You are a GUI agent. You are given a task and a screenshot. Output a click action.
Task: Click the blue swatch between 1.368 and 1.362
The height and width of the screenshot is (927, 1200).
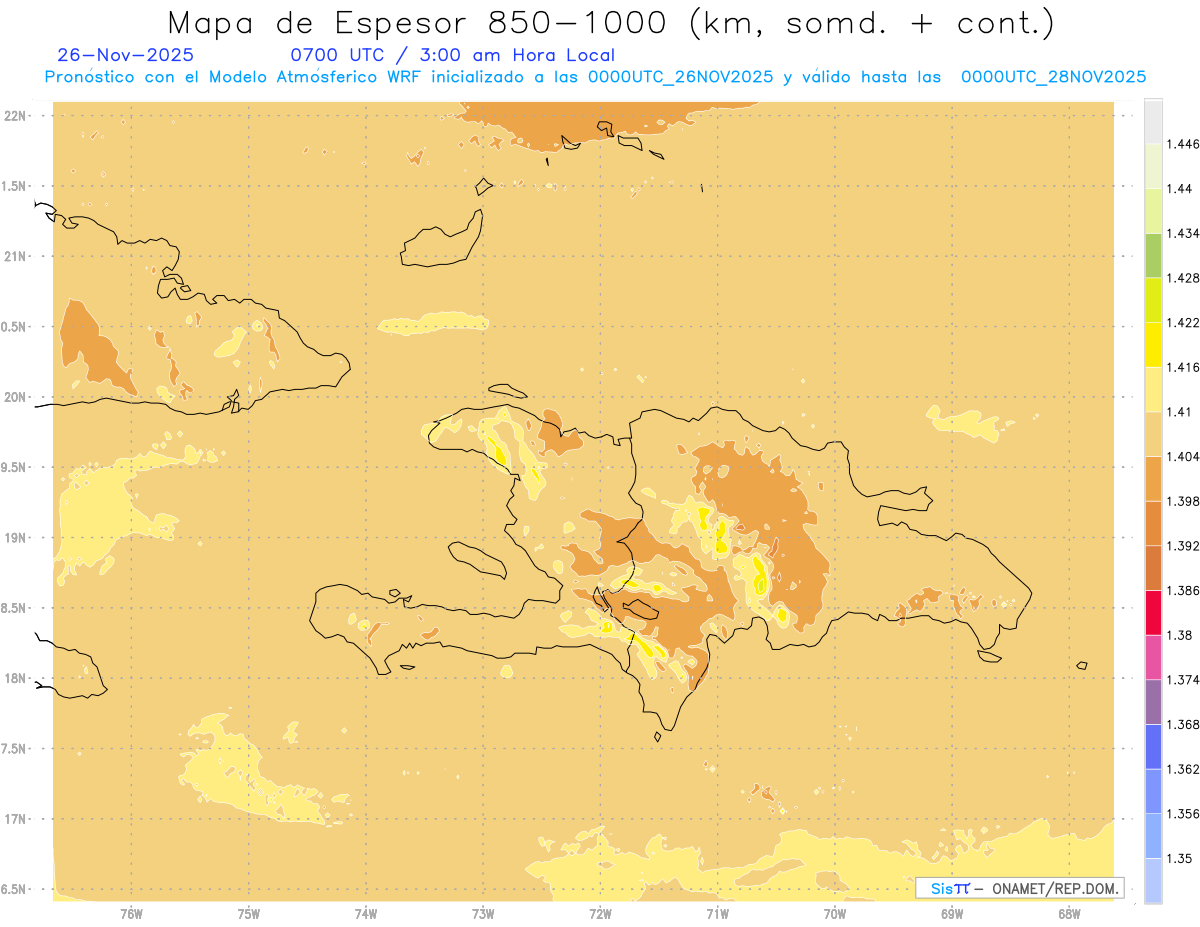pyautogui.click(x=1153, y=747)
